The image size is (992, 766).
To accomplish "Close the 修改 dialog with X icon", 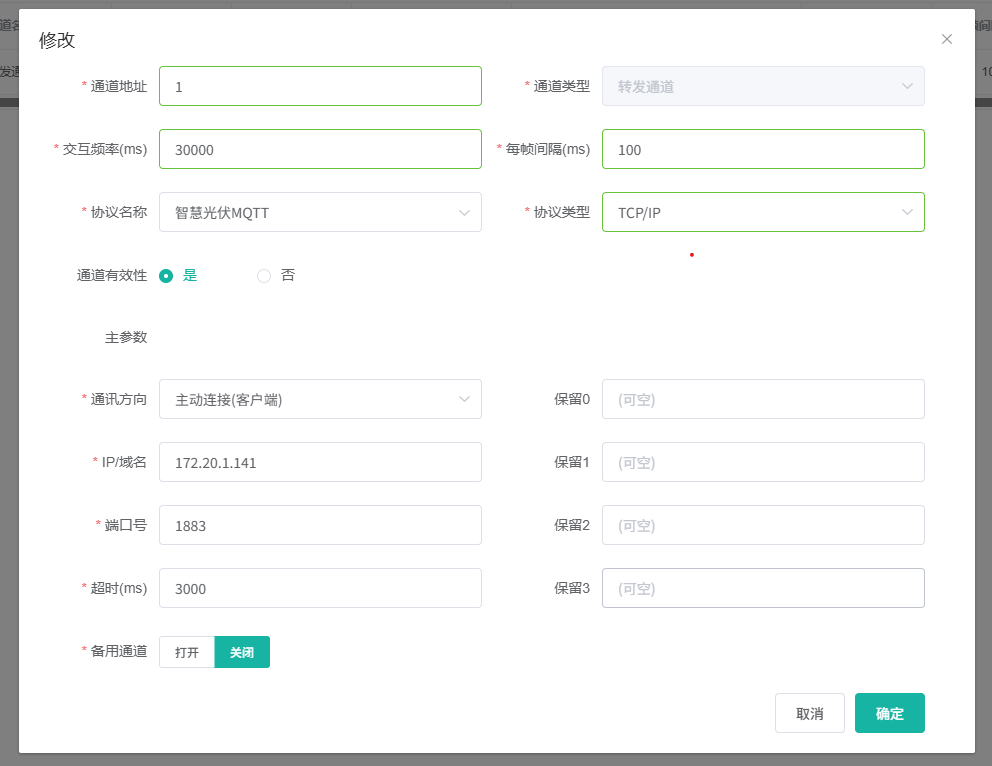I will tap(947, 39).
